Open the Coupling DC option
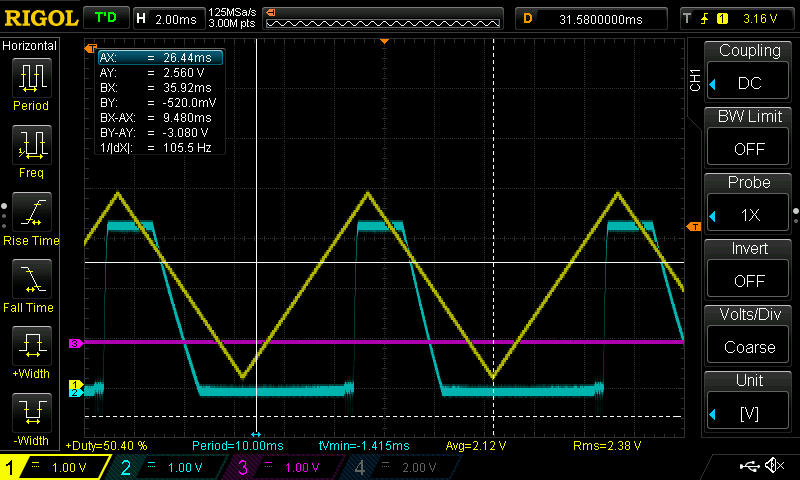 [x=748, y=82]
